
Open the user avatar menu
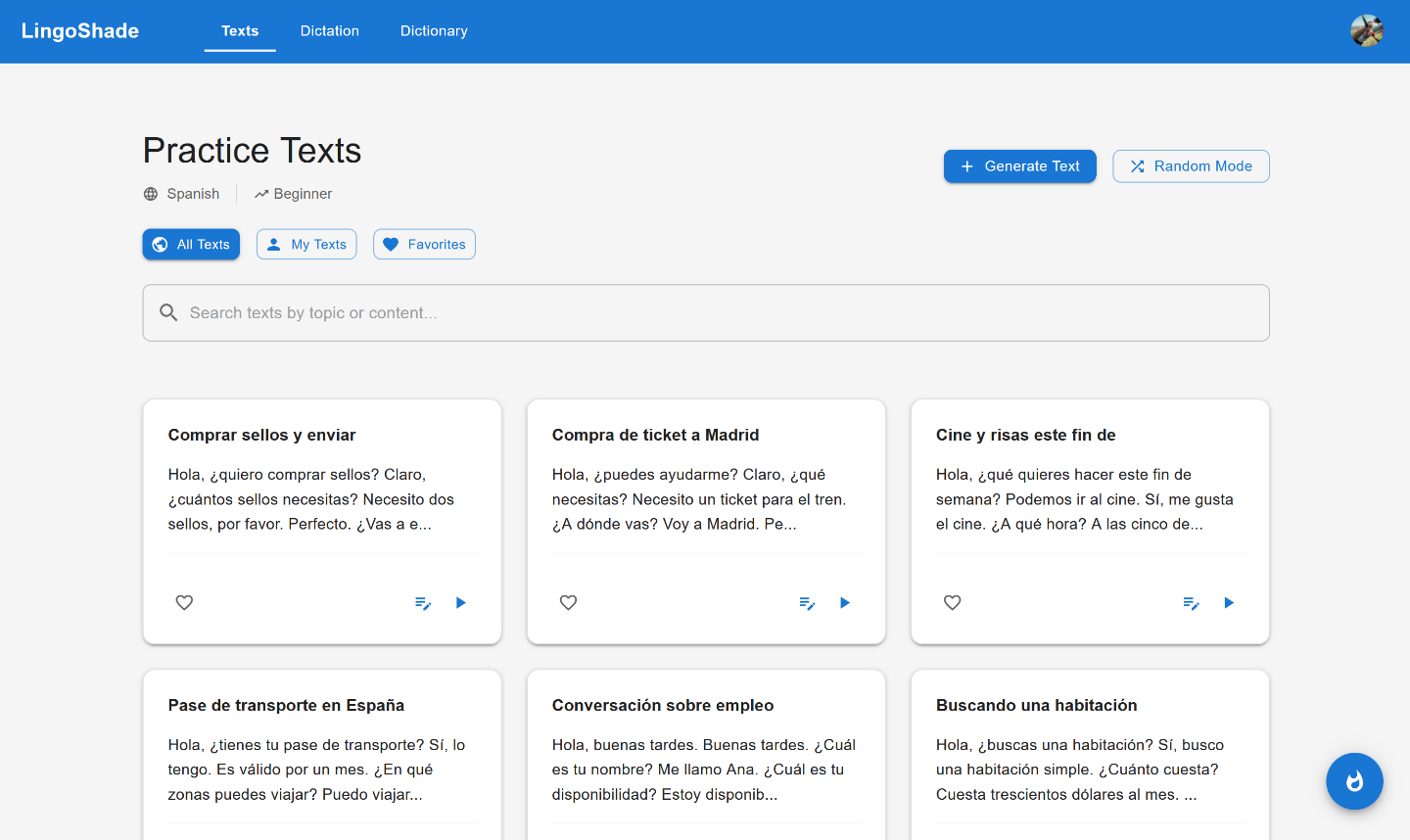point(1367,31)
